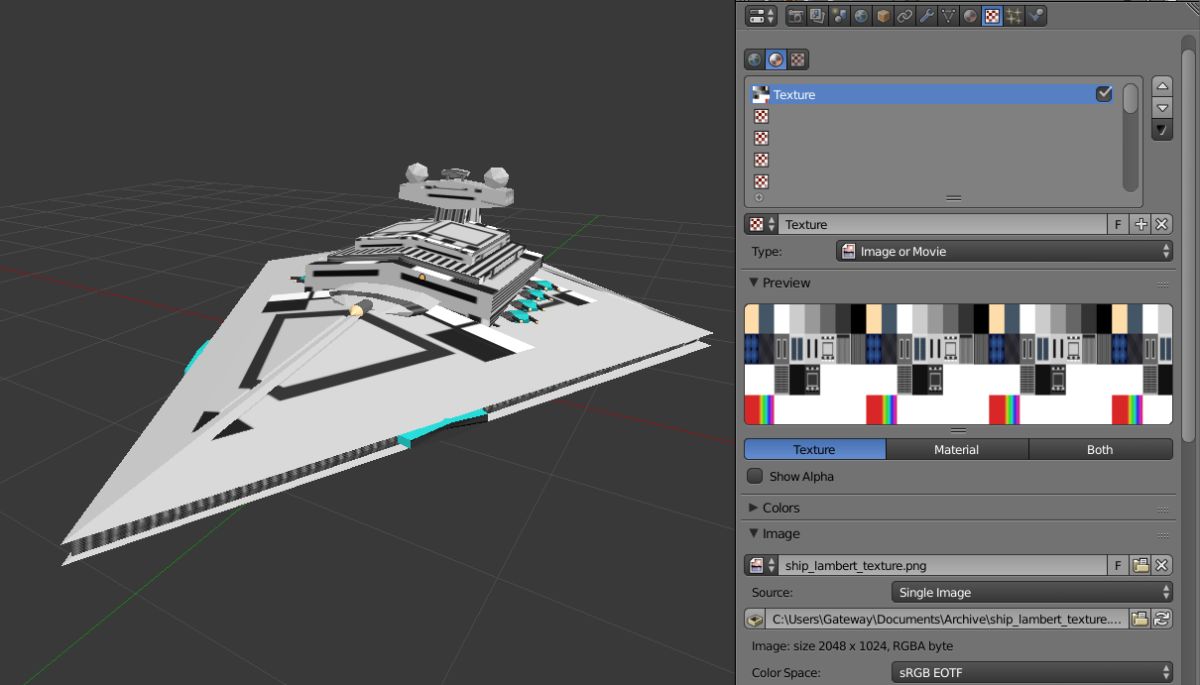
Task: Expand the texture list filter options
Action: [759, 198]
